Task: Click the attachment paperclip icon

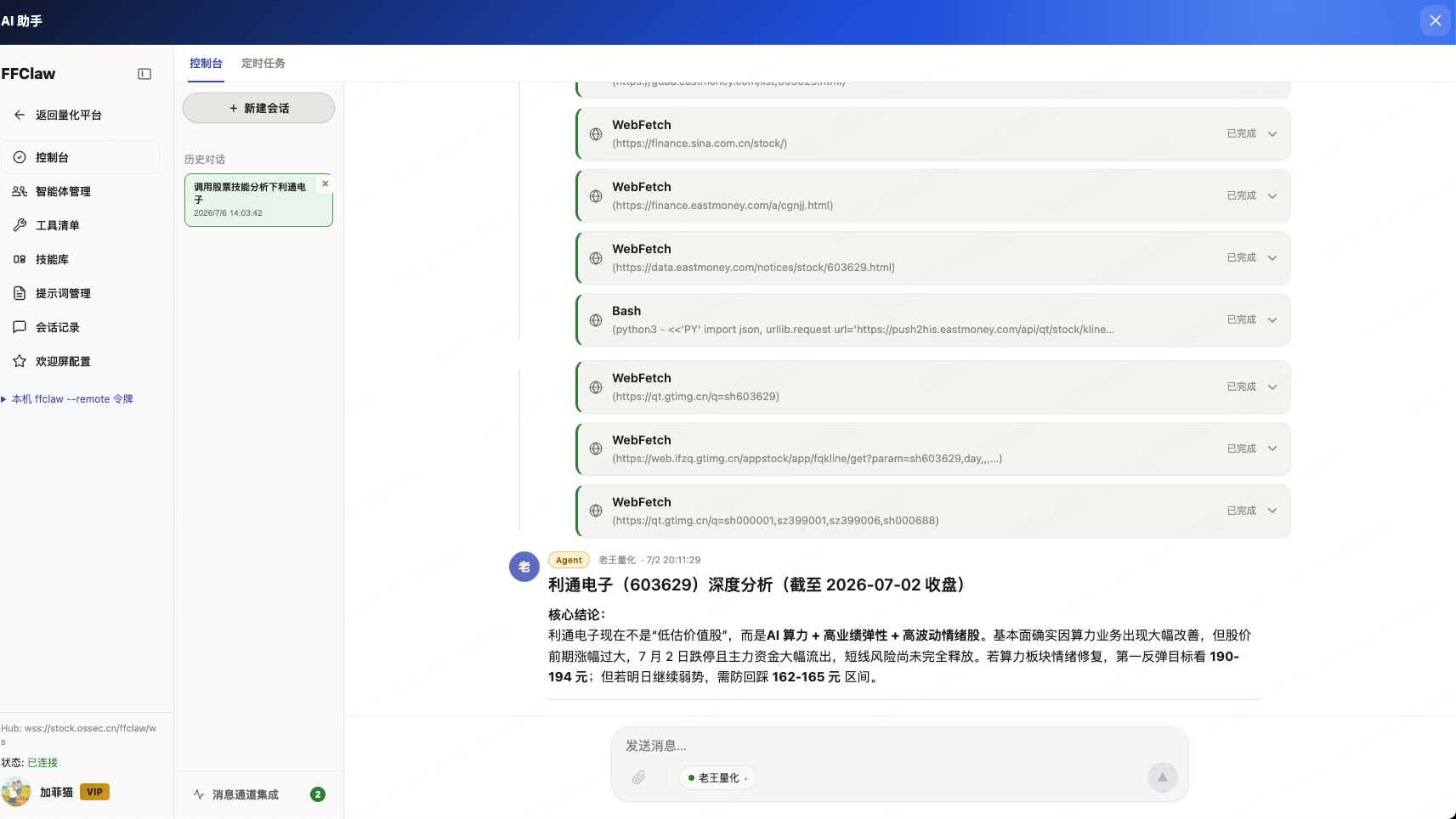Action: click(639, 777)
